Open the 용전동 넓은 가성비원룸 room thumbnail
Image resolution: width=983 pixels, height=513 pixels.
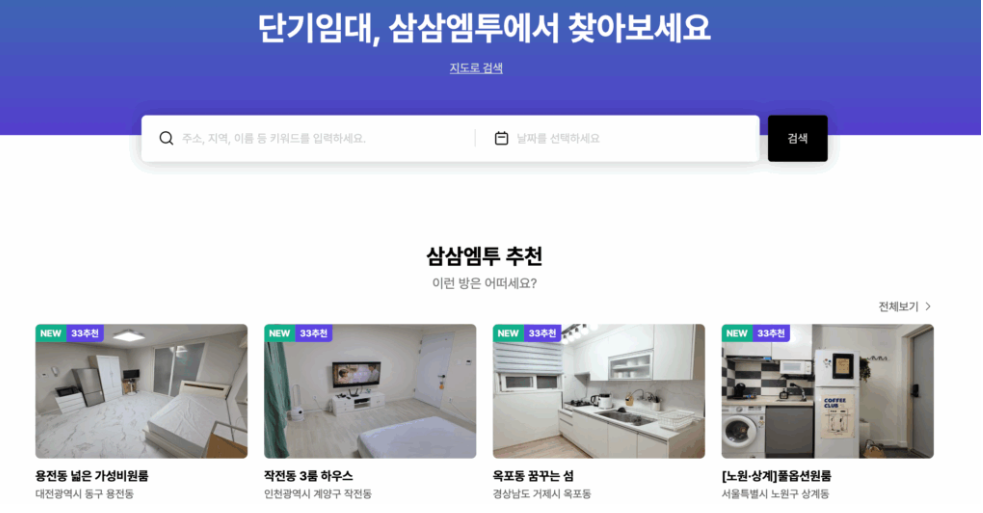[142, 391]
